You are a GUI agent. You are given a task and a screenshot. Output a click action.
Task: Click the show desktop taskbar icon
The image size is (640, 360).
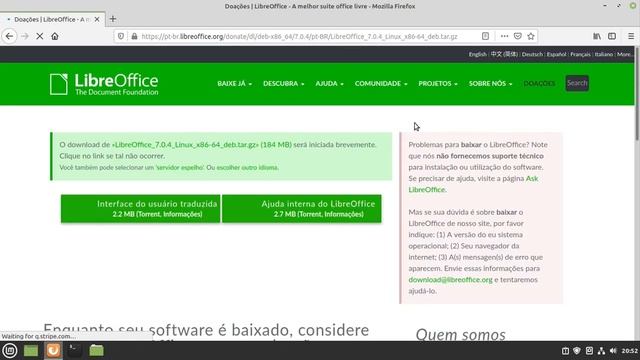[31, 351]
